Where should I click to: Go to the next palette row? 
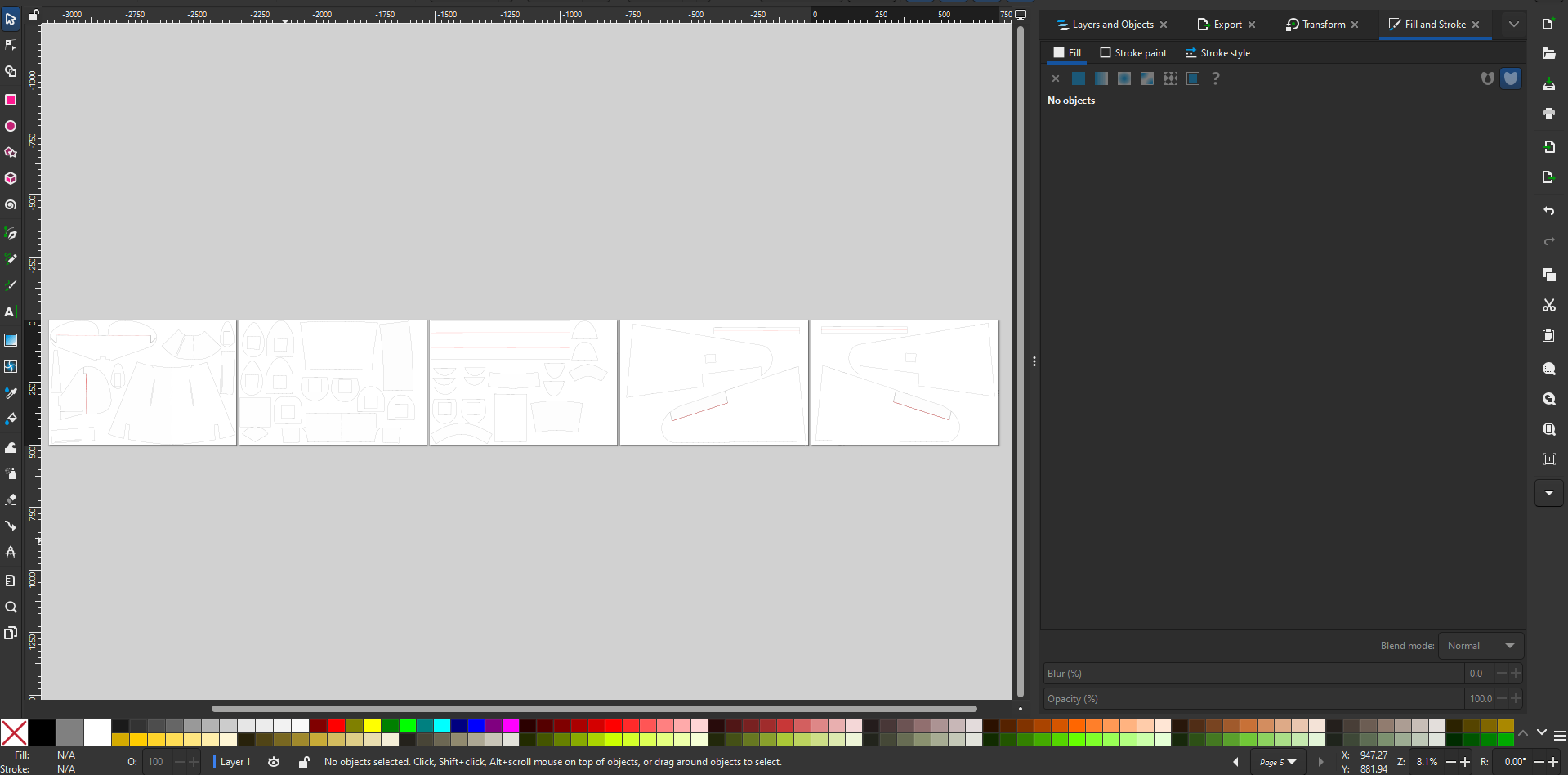point(1541,733)
